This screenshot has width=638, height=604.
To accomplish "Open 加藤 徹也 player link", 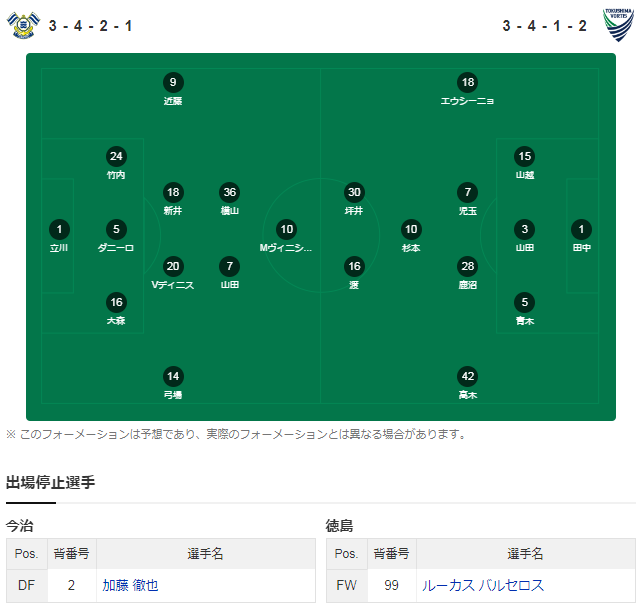I will click(130, 585).
